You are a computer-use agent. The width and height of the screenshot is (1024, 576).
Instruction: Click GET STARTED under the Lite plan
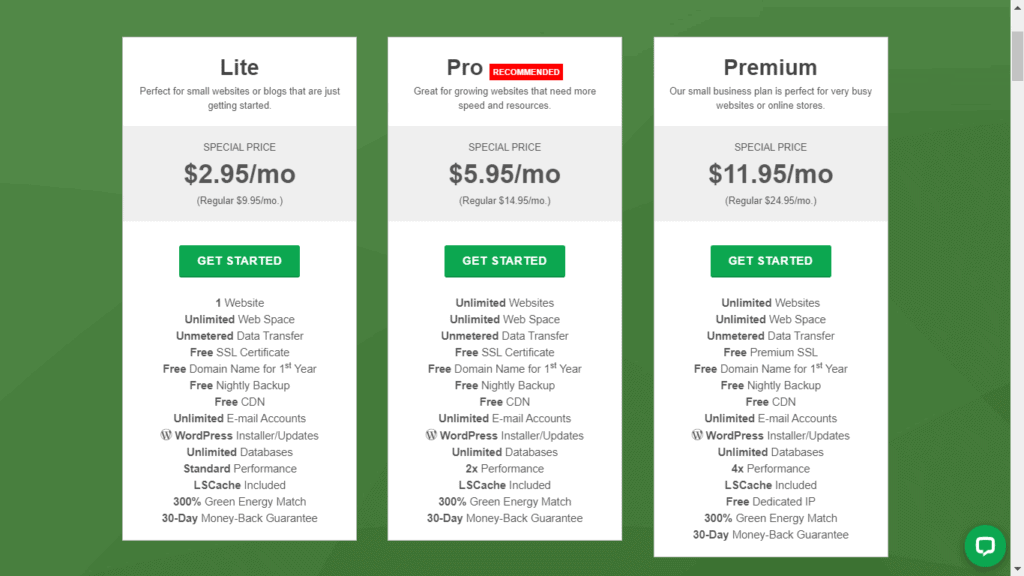coord(239,261)
